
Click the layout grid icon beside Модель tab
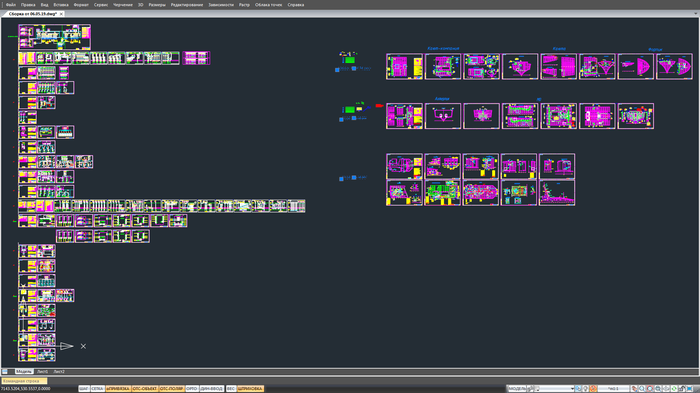(x=5, y=372)
